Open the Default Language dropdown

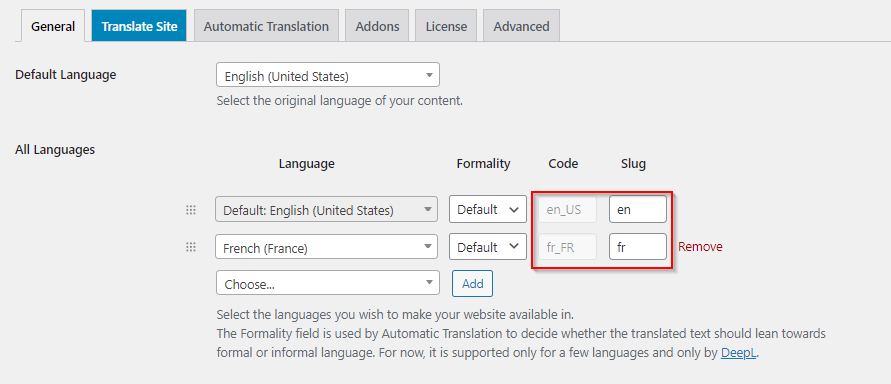click(x=328, y=75)
